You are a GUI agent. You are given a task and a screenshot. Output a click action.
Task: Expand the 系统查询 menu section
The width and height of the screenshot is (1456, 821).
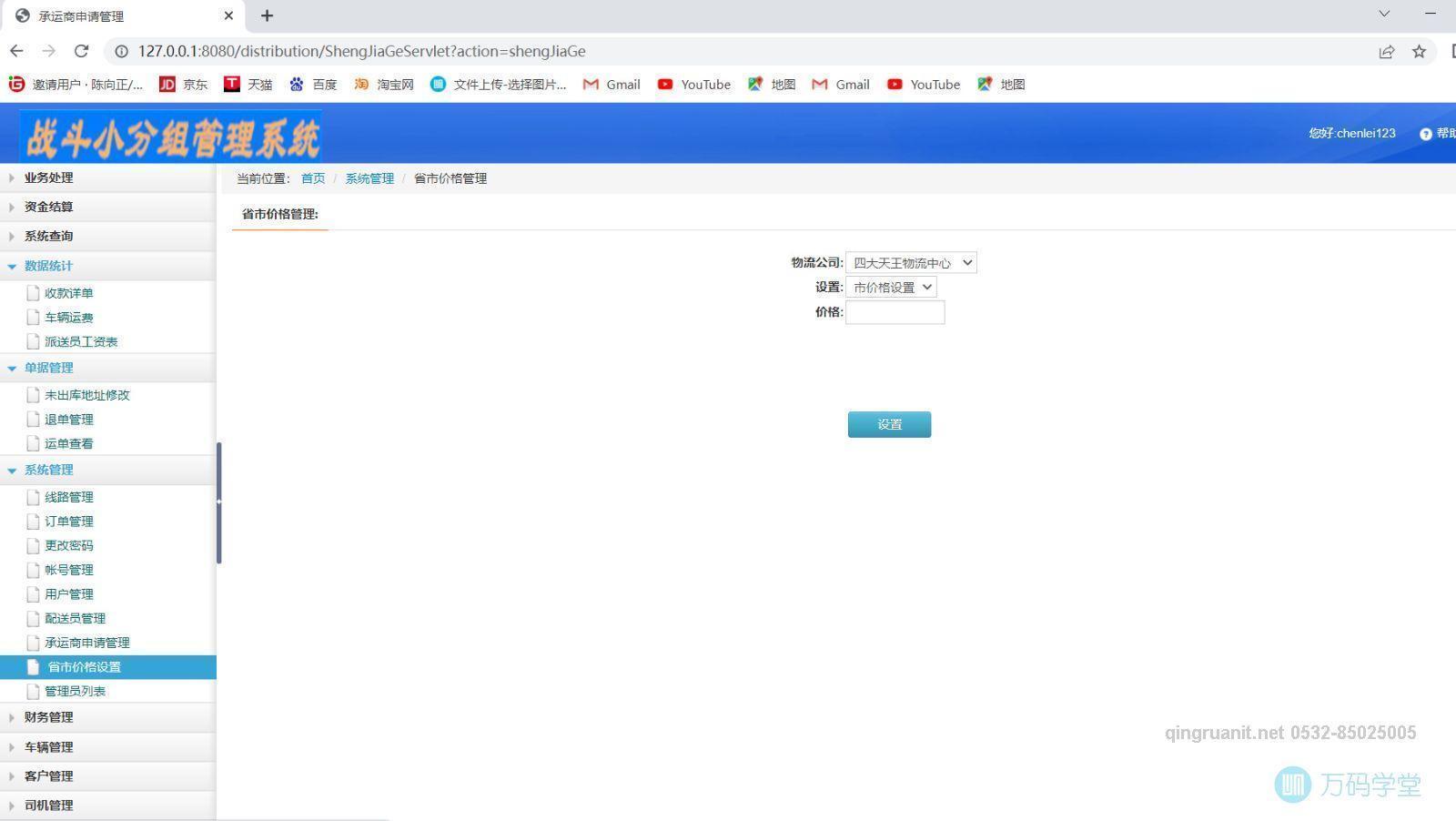point(107,237)
